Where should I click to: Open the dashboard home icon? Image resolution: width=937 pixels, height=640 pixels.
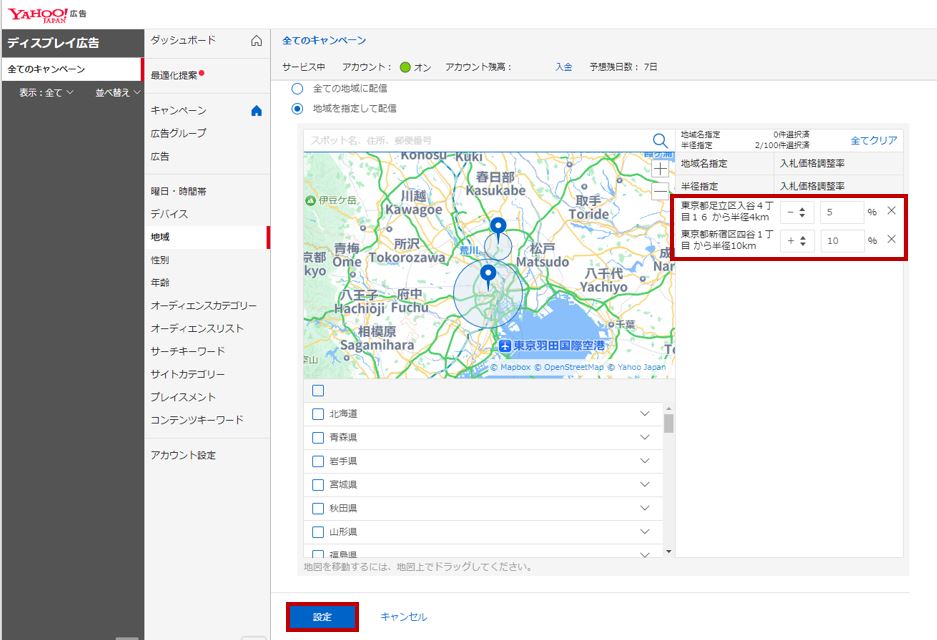coord(256,41)
